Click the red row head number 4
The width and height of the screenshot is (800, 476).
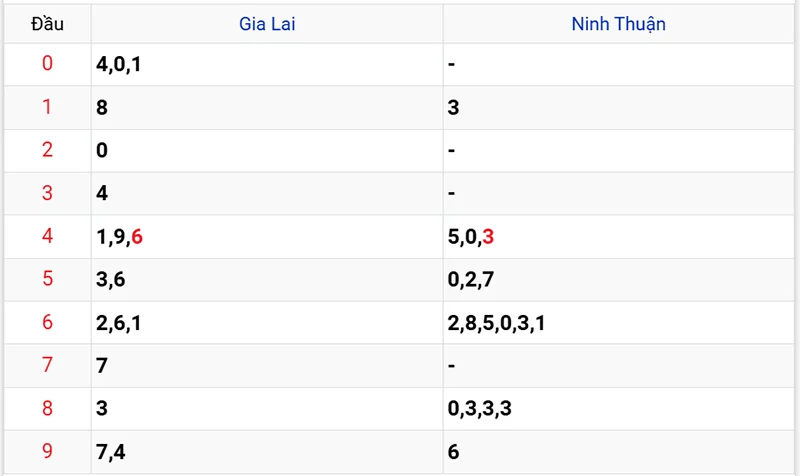pyautogui.click(x=47, y=237)
